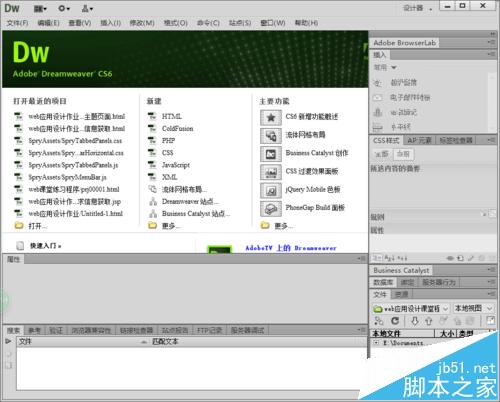The image size is (500, 402).
Task: Select the 全部 mode in CSS panel
Action: pos(382,154)
